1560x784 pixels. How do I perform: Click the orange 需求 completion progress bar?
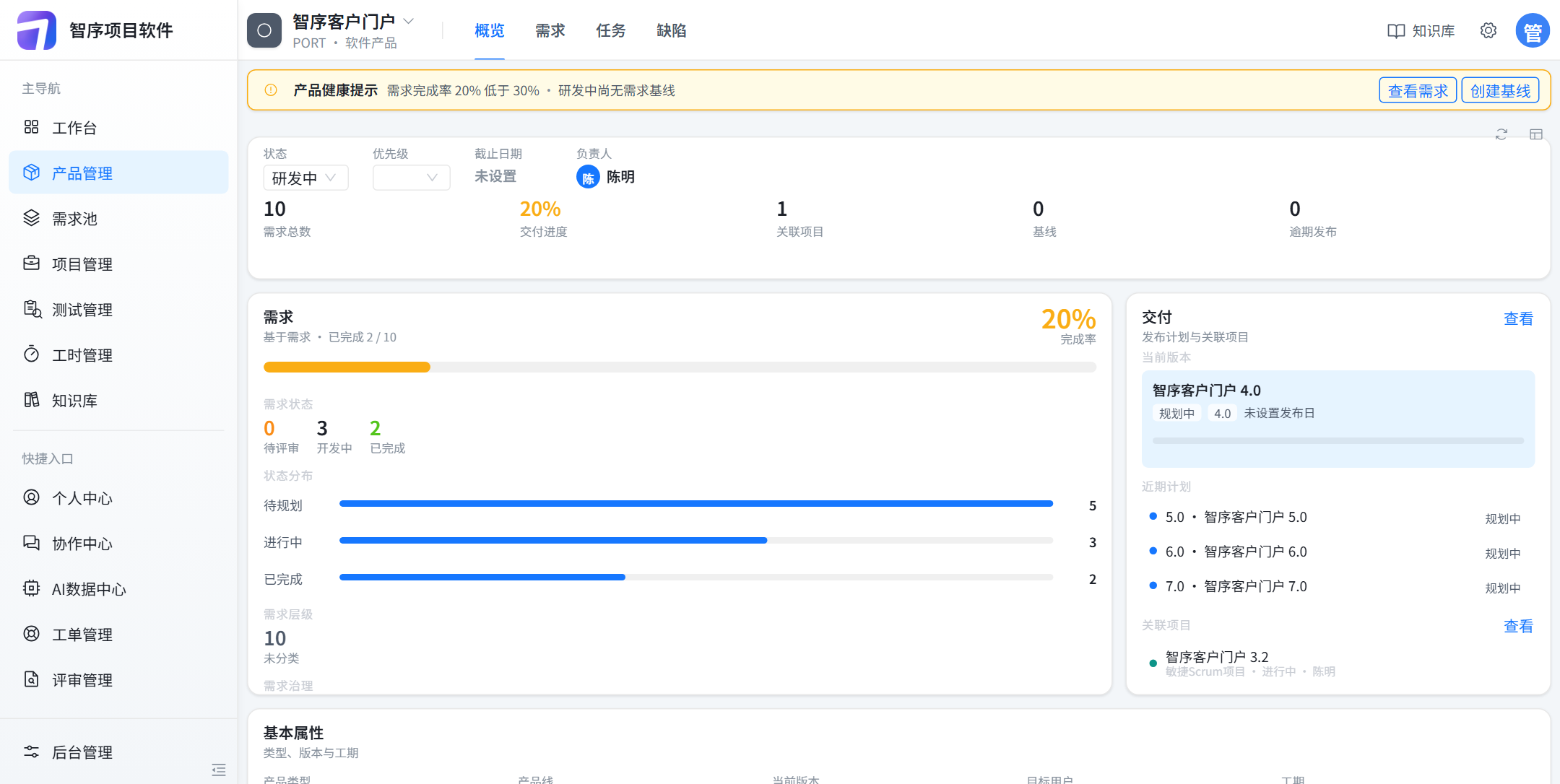(x=680, y=367)
